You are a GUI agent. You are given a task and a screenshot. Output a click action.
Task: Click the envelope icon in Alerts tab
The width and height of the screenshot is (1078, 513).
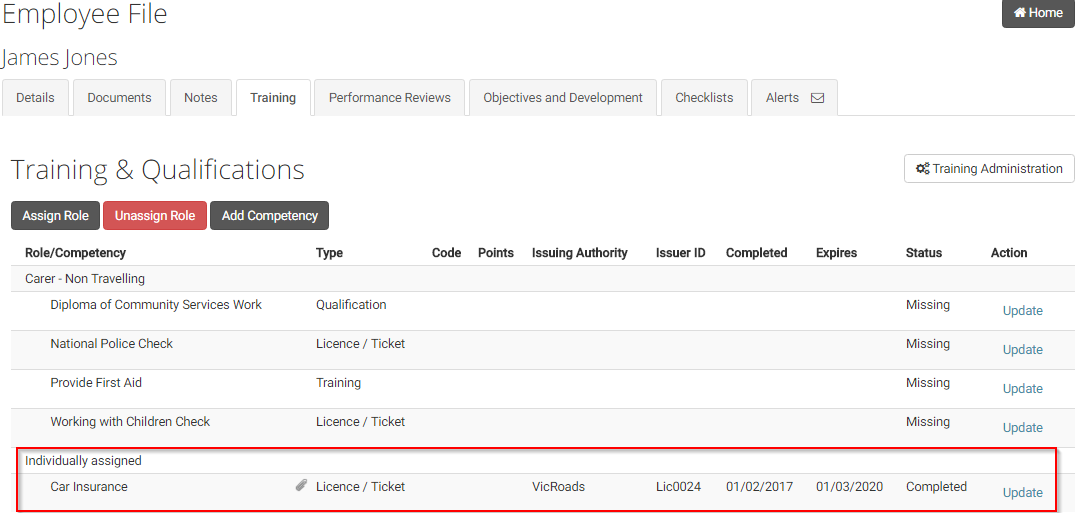coord(817,98)
